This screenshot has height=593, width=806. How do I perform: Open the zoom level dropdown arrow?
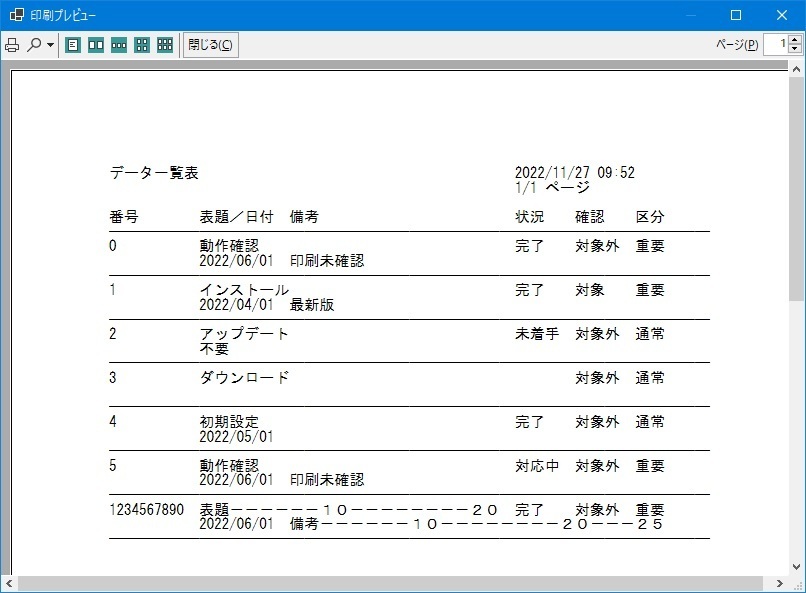pyautogui.click(x=49, y=45)
